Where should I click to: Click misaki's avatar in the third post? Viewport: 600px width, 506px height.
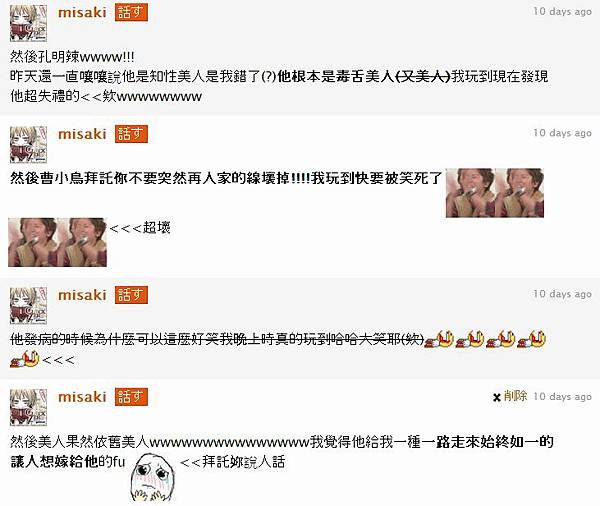(28, 305)
